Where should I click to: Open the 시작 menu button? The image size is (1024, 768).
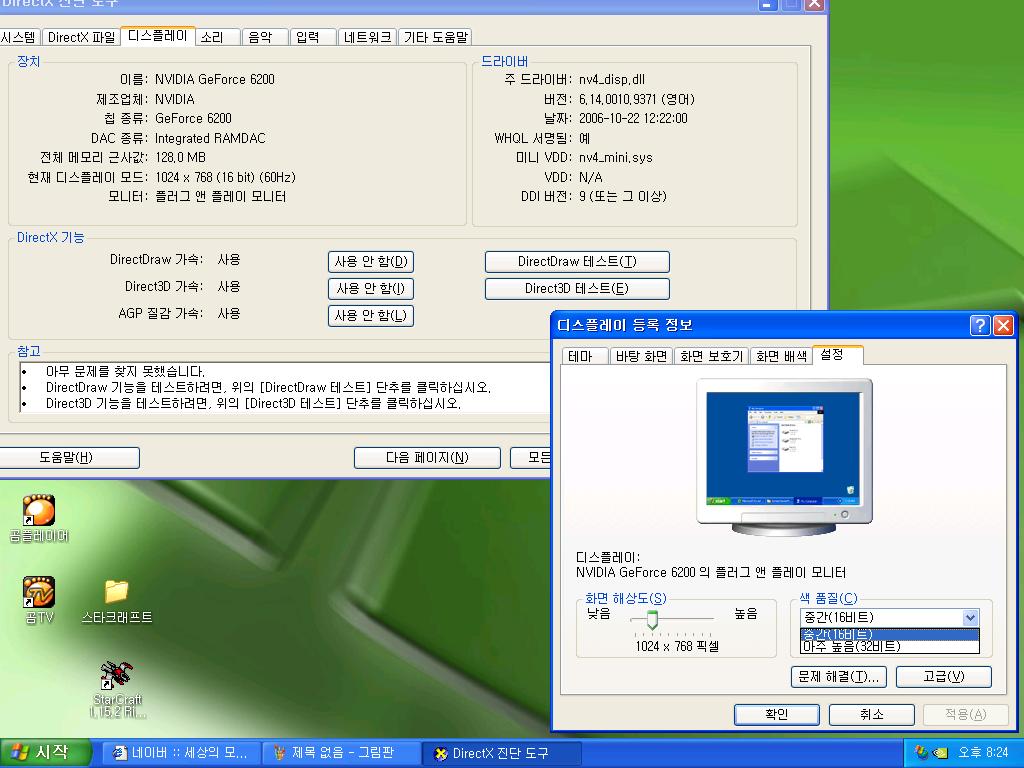(x=44, y=753)
